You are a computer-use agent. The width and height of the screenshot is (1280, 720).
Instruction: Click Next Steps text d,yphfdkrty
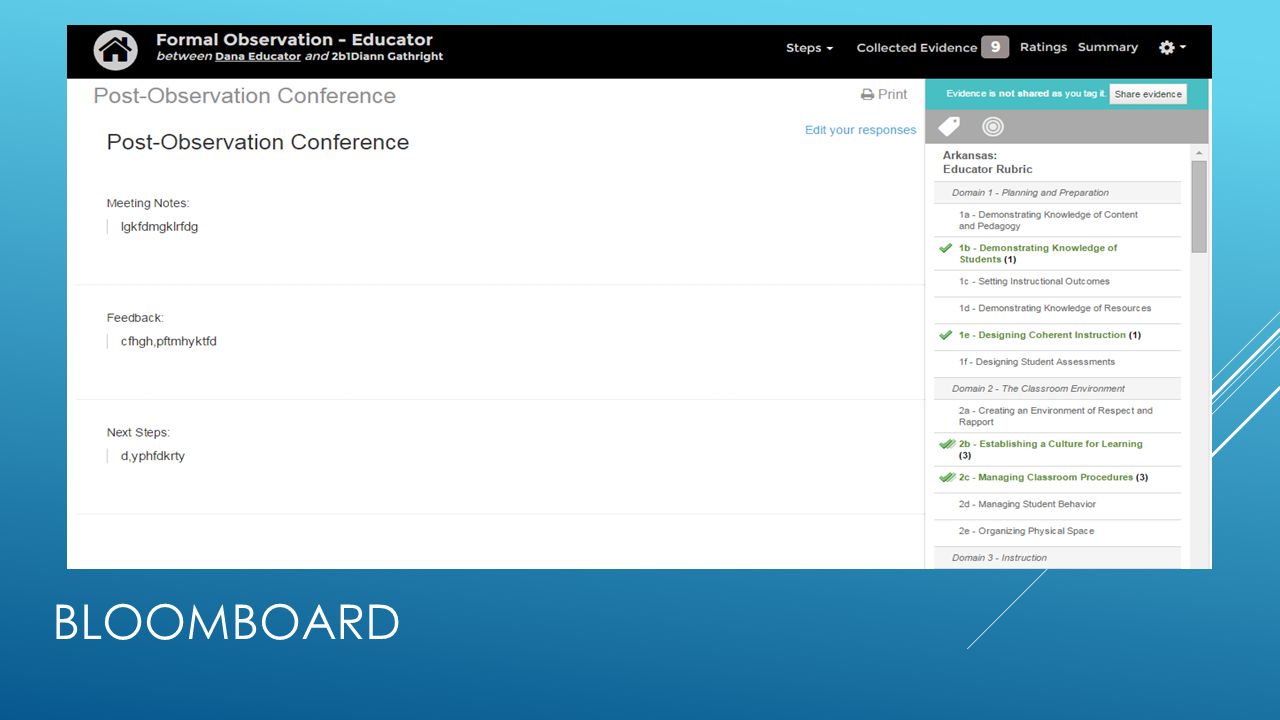[x=152, y=457]
